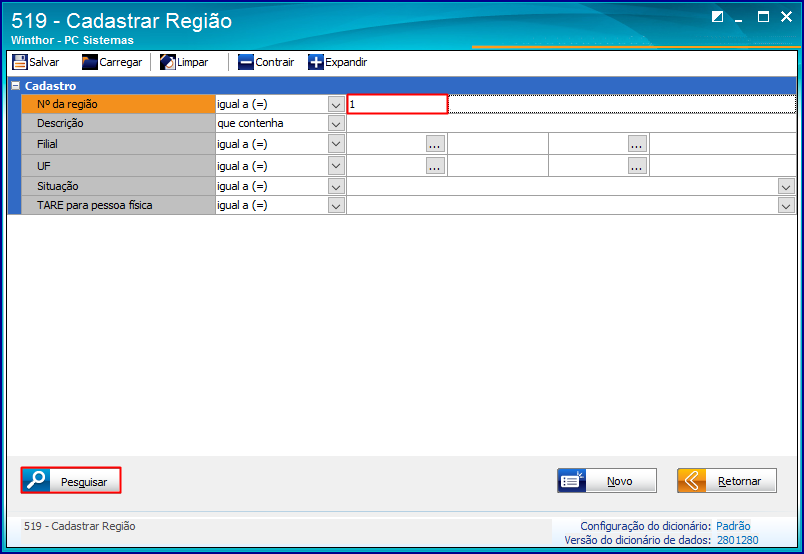Click the Salvar toolbar button
804x554 pixels.
coord(35,62)
